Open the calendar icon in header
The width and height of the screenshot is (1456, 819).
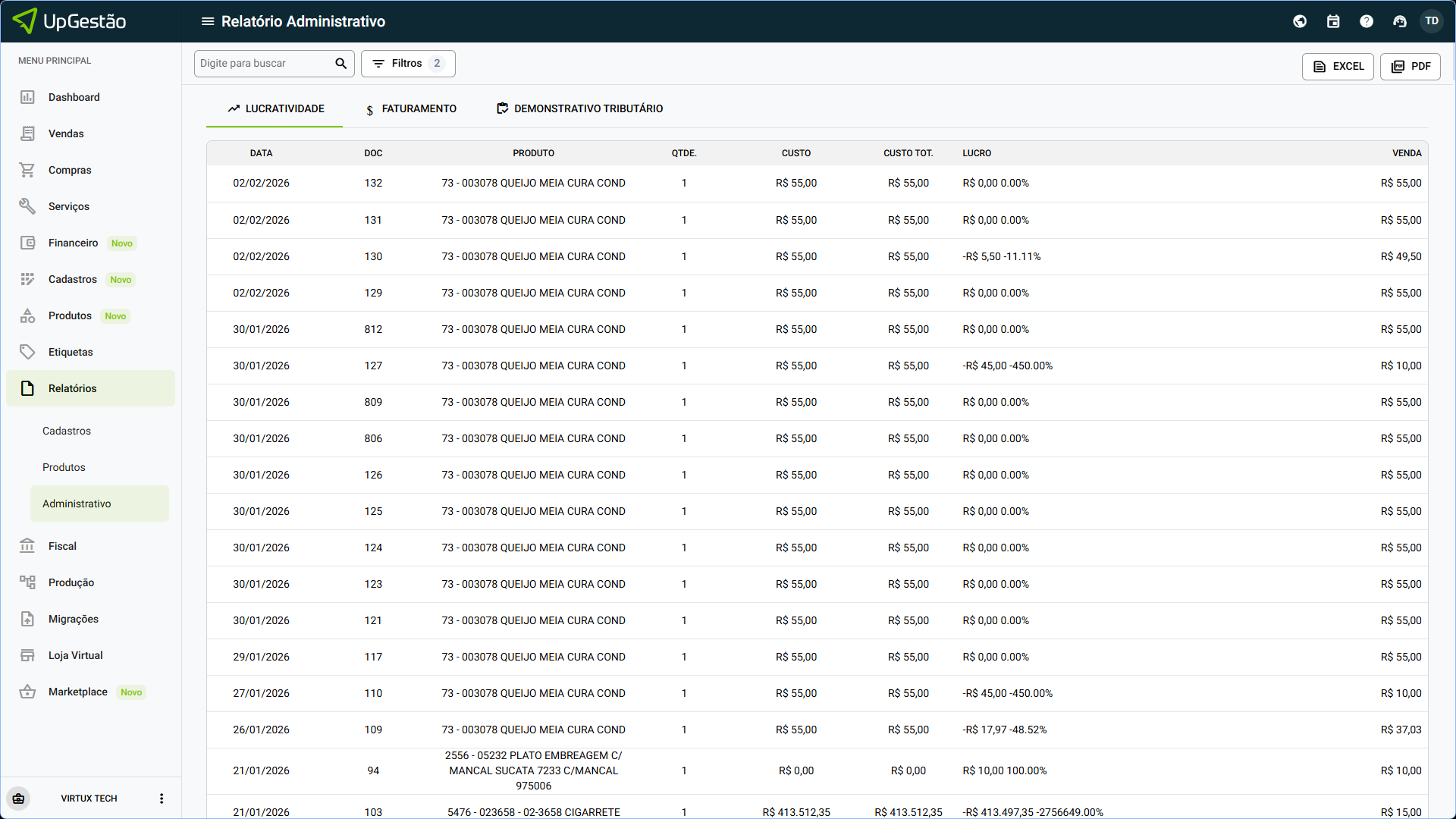coord(1333,21)
